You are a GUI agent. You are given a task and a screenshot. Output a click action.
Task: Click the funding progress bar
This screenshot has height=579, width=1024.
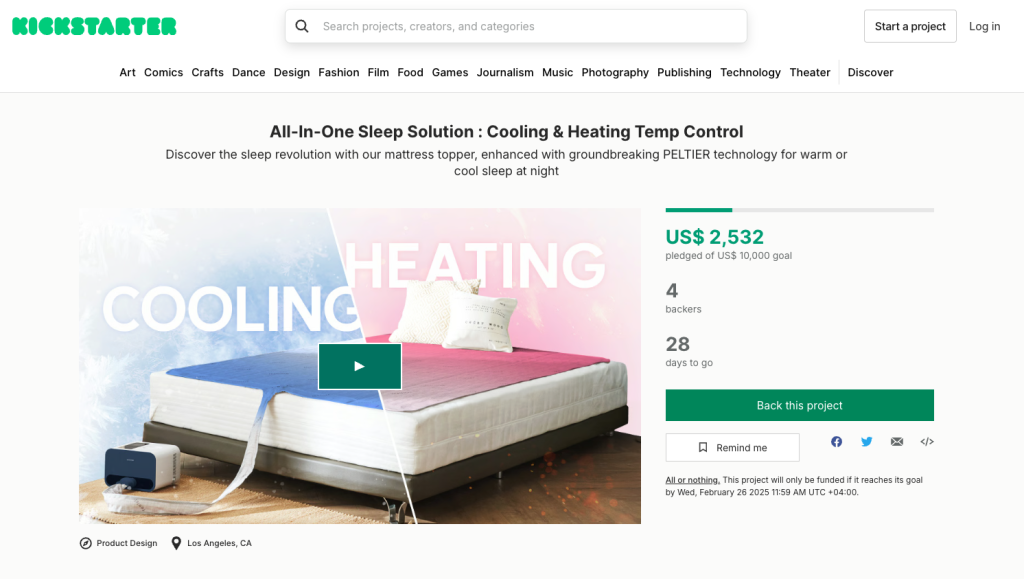tap(799, 210)
